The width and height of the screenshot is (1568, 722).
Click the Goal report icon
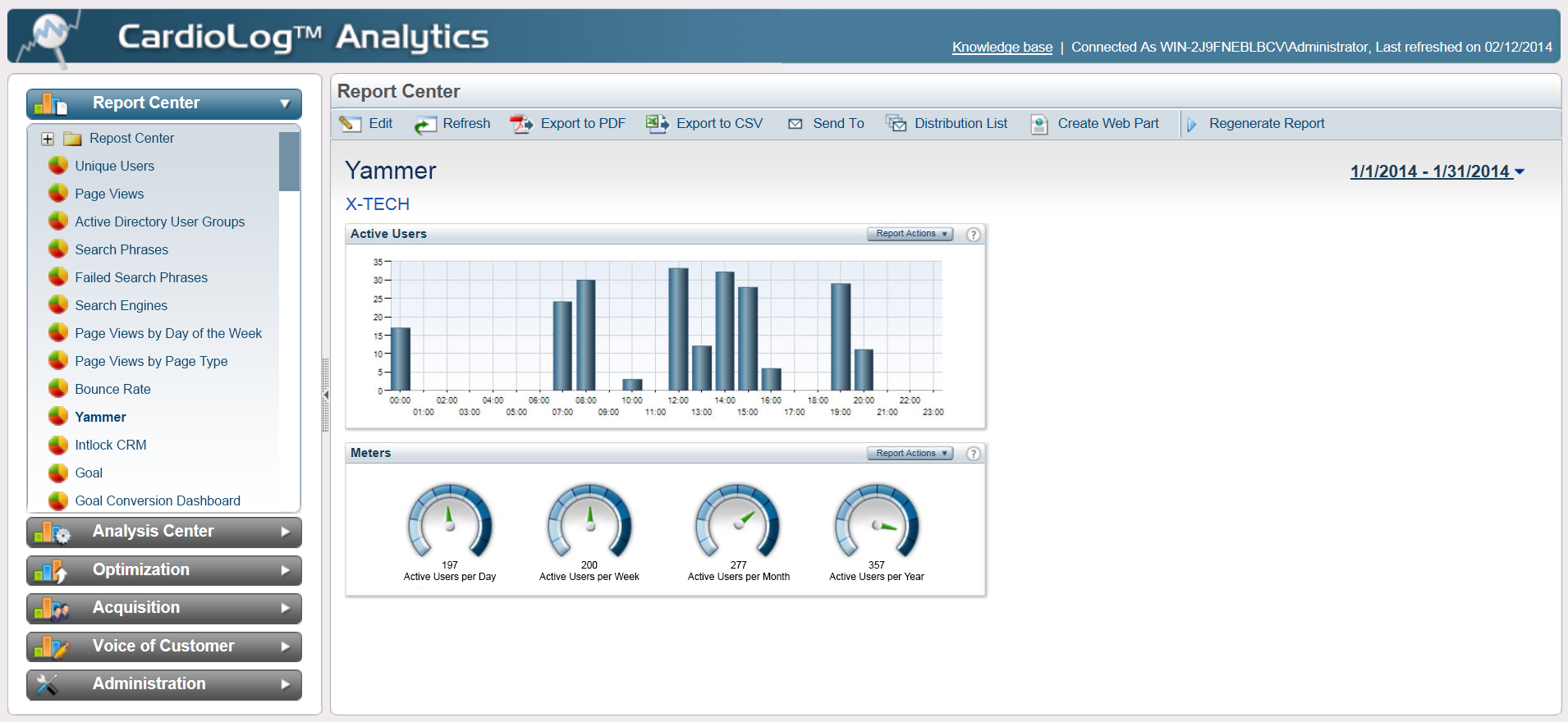(58, 473)
